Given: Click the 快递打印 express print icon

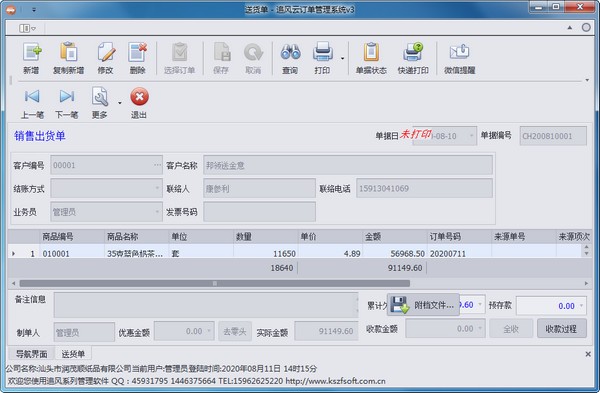Looking at the screenshot, I should click(x=413, y=52).
